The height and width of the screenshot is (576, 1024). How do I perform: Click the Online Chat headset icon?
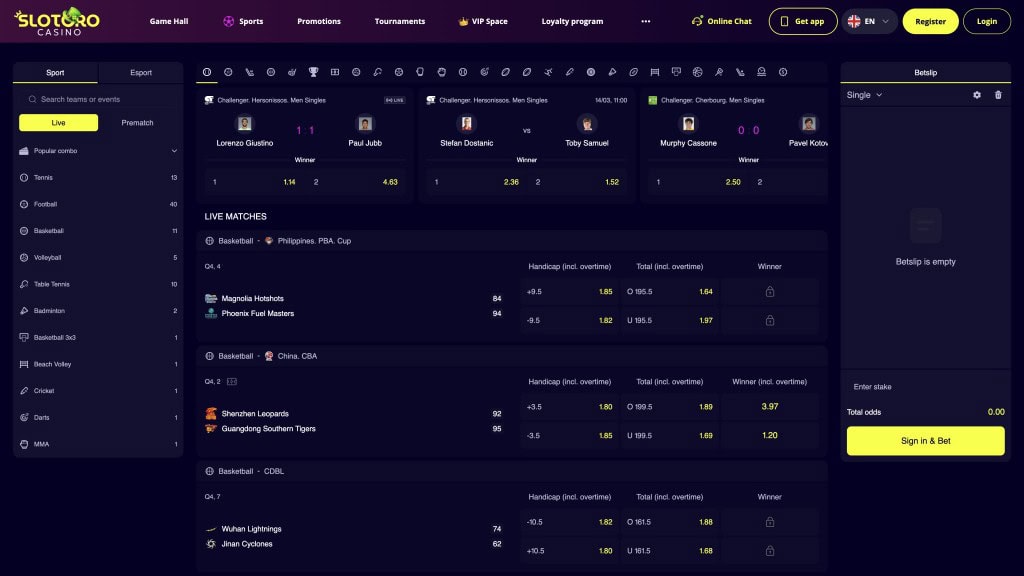click(697, 21)
